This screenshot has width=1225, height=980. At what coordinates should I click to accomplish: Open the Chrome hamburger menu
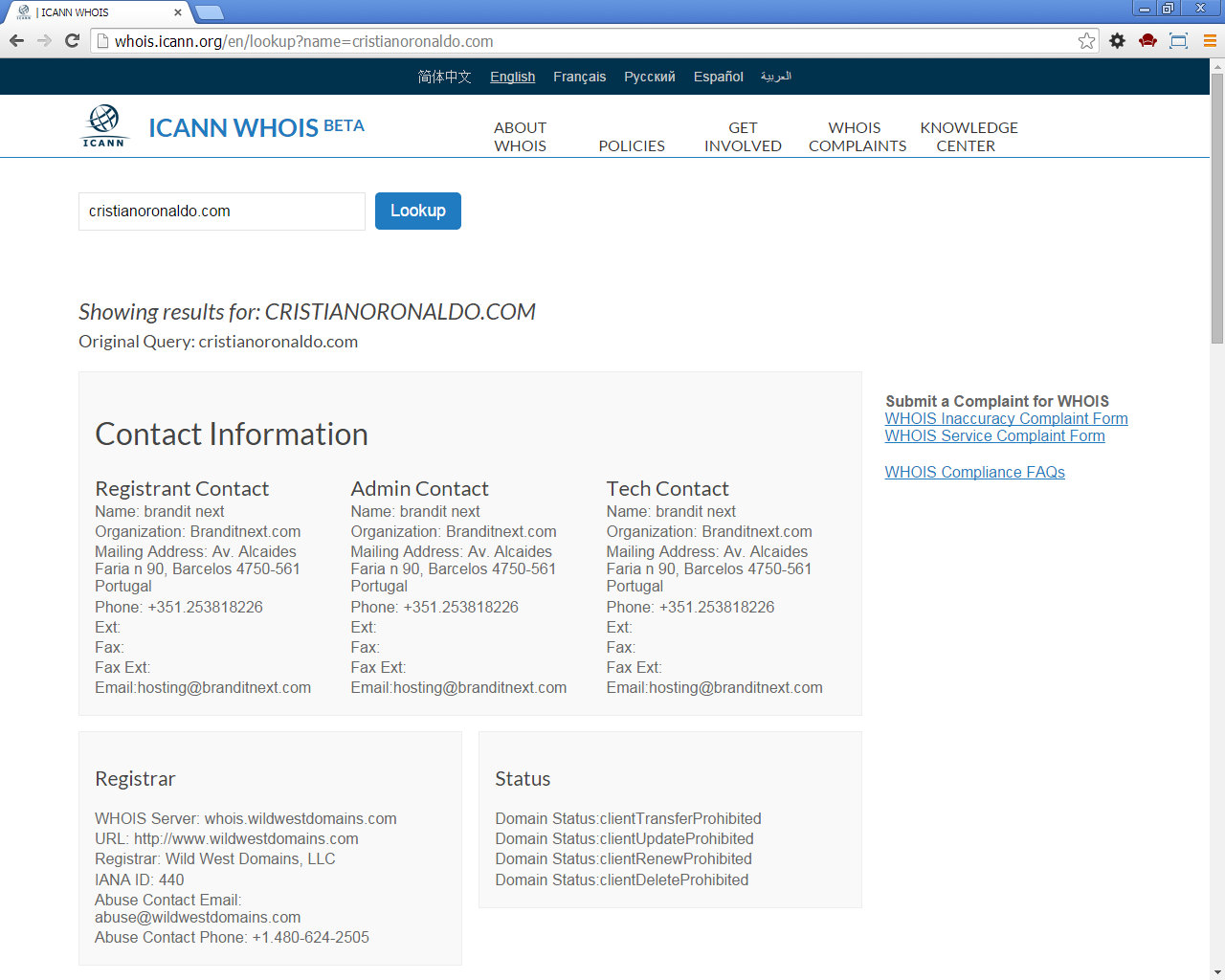[x=1209, y=40]
